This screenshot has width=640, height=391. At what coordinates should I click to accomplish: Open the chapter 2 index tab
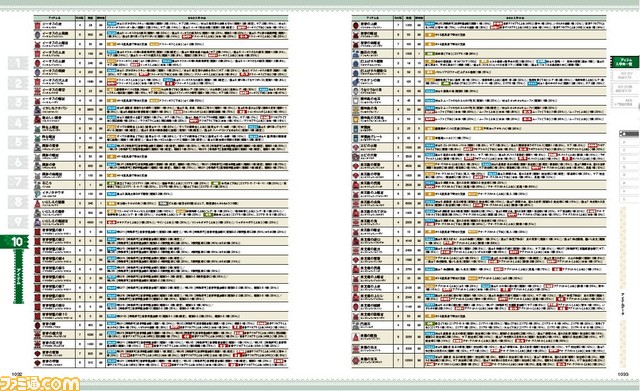(x=18, y=83)
